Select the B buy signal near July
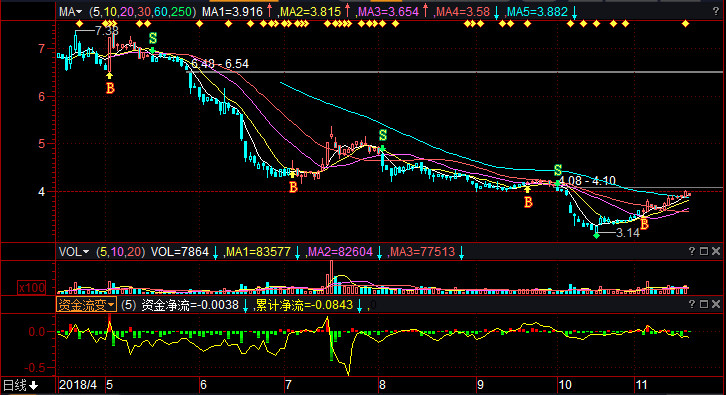The width and height of the screenshot is (726, 395). coord(293,187)
